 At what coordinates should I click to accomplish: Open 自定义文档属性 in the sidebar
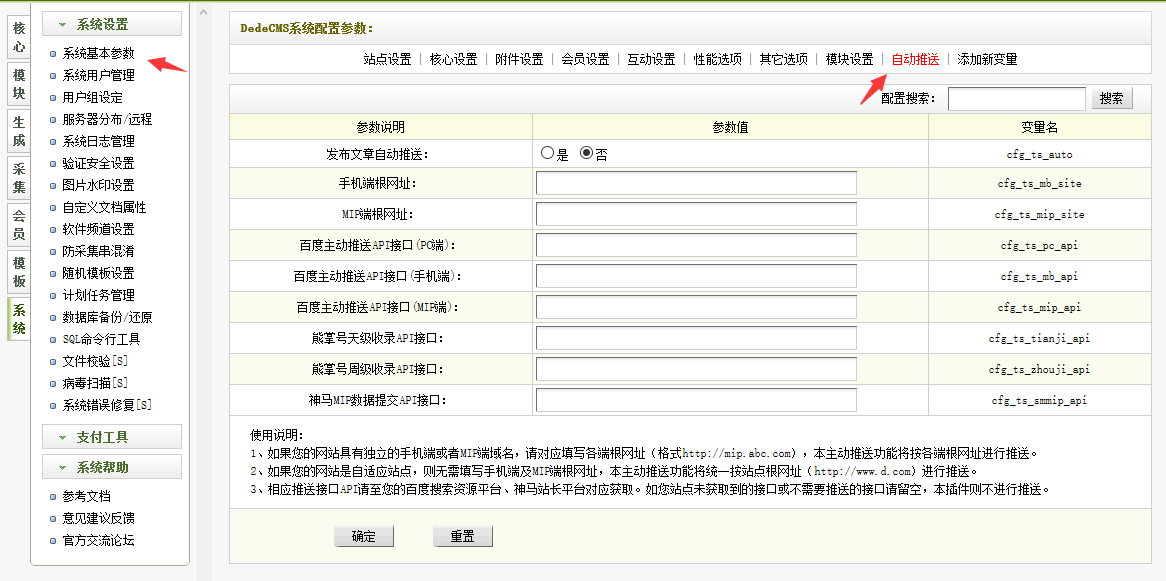point(105,207)
